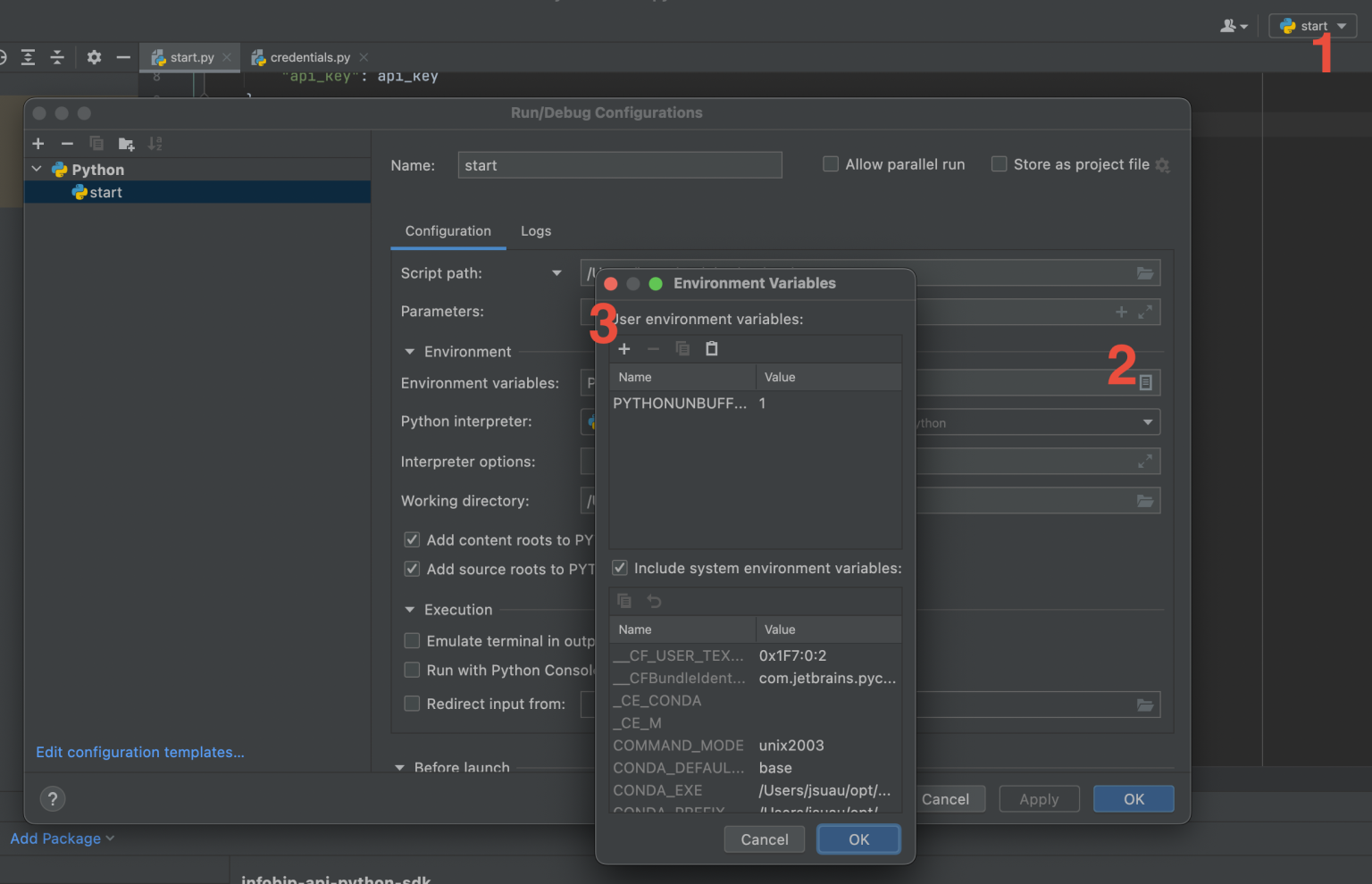Collapse the Environment section
Viewport: 1372px width, 884px height.
point(409,351)
